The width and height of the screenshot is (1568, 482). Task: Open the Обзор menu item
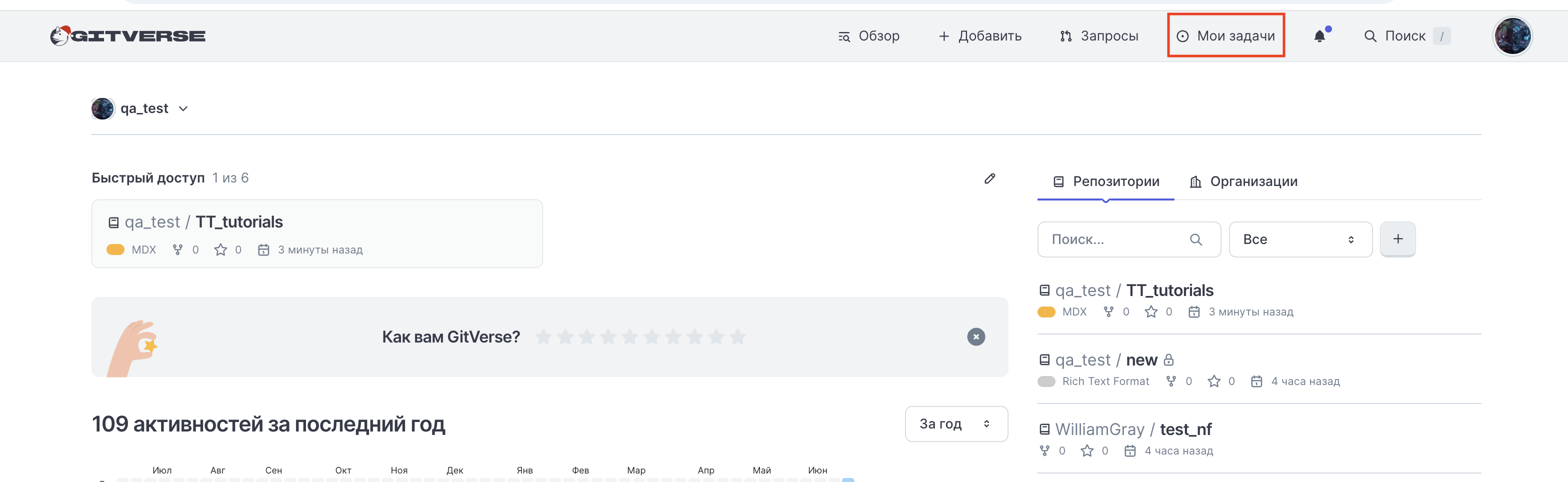coord(868,36)
